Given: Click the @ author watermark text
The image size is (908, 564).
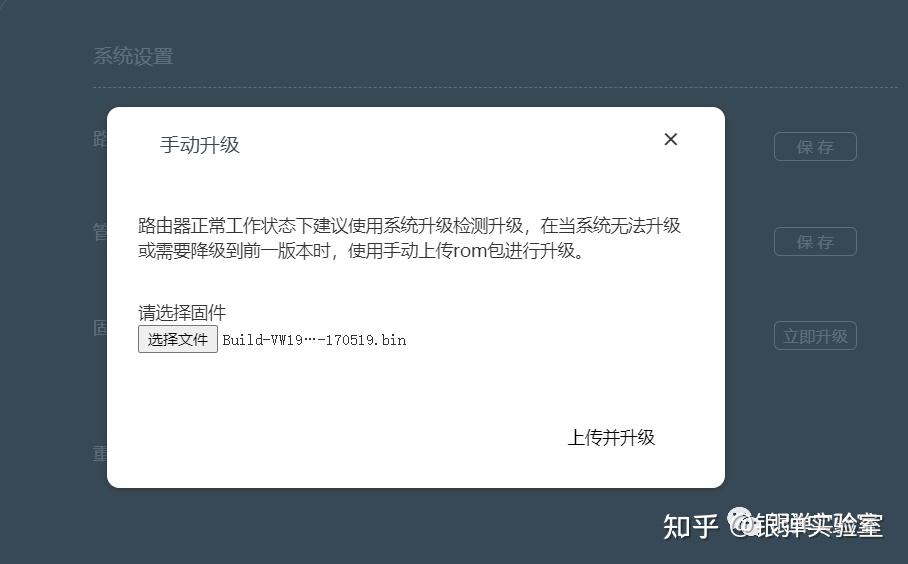Looking at the screenshot, I should point(805,524).
